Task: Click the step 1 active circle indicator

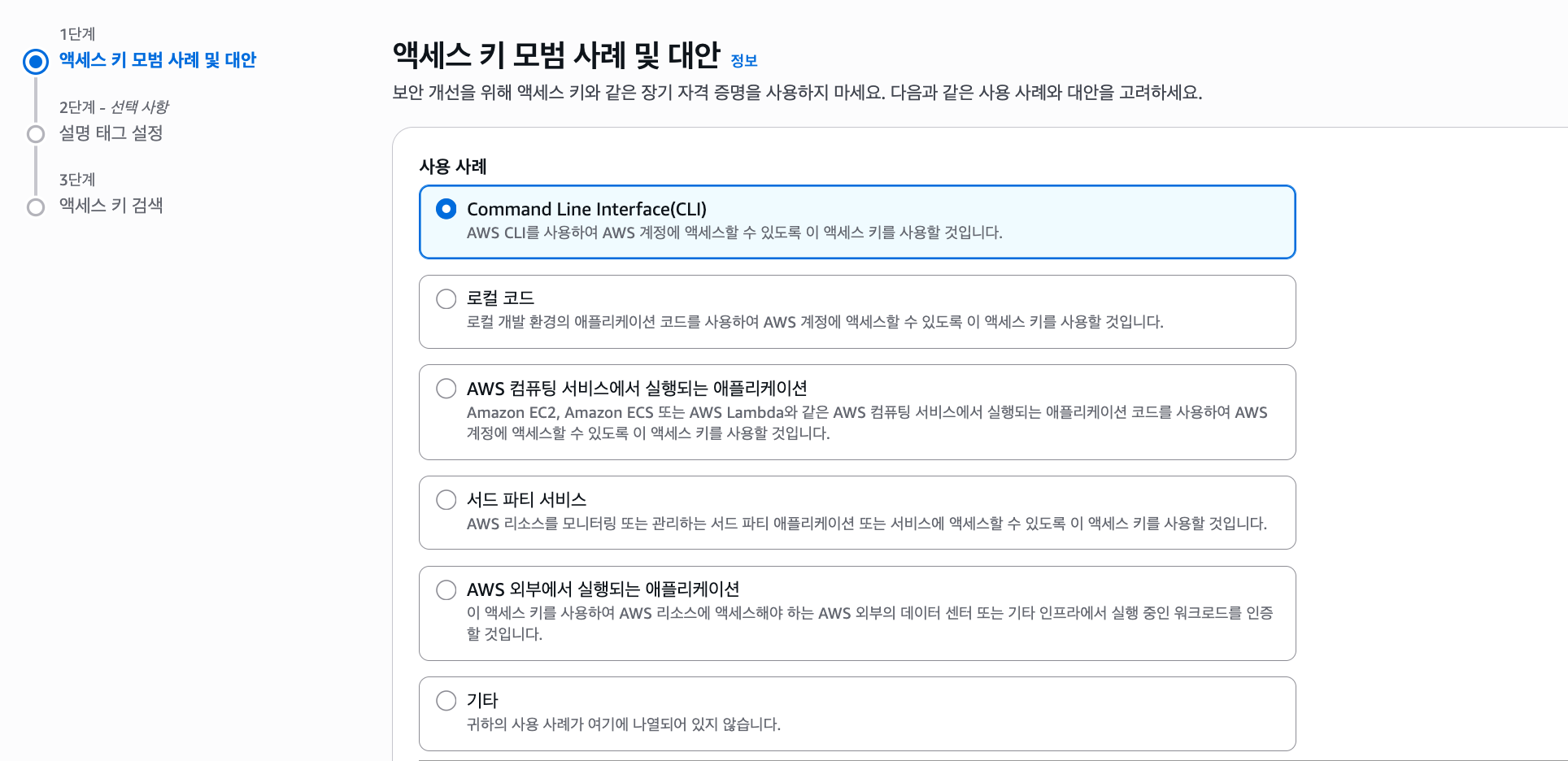Action: point(36,61)
